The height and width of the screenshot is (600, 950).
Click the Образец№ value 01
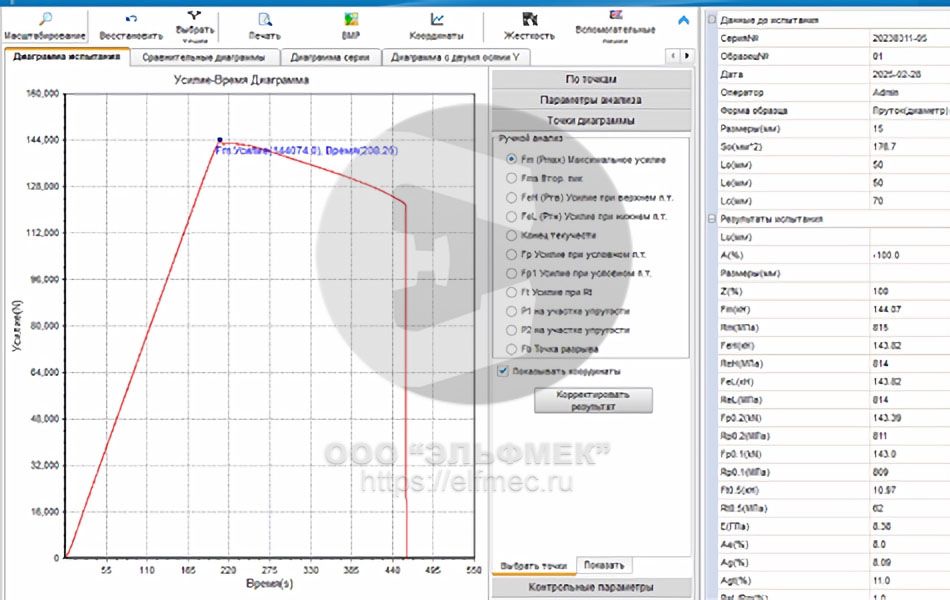(878, 56)
